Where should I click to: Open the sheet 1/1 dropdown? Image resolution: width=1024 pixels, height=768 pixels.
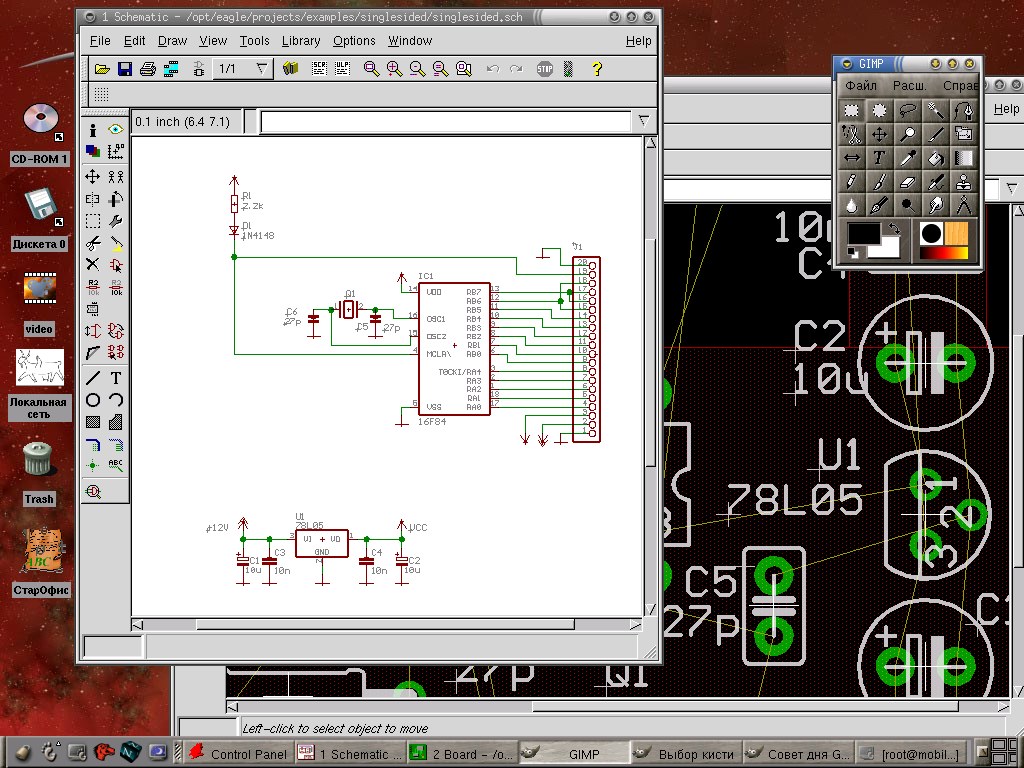click(262, 69)
